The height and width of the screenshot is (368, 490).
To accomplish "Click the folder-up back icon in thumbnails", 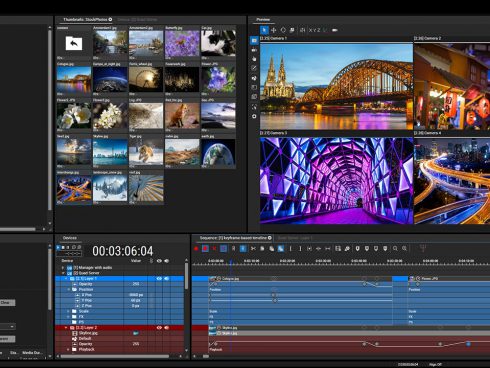I will pyautogui.click(x=74, y=43).
